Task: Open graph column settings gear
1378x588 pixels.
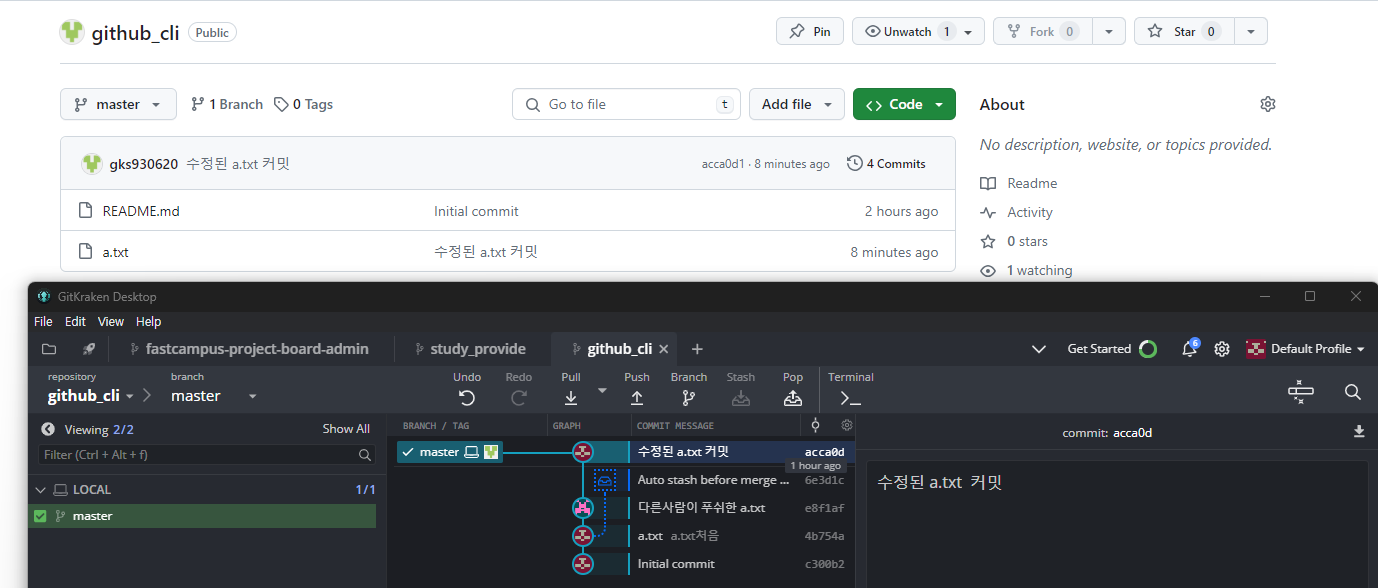Action: (x=846, y=425)
